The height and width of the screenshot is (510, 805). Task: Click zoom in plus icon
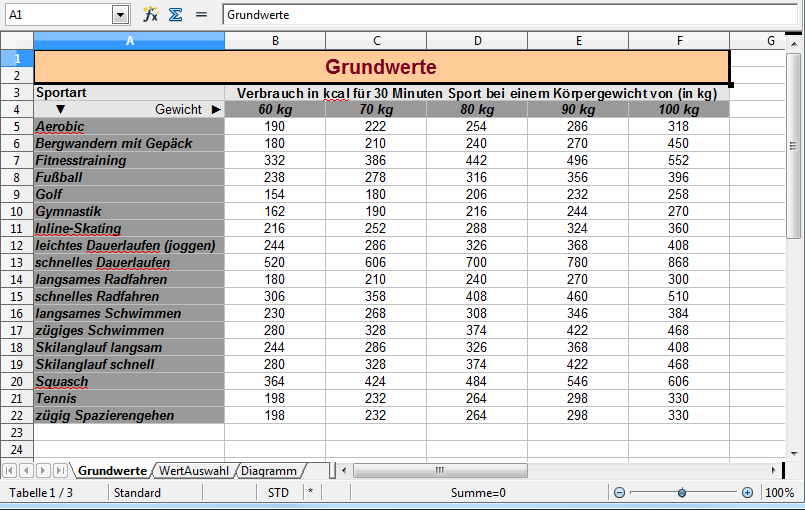pos(747,493)
